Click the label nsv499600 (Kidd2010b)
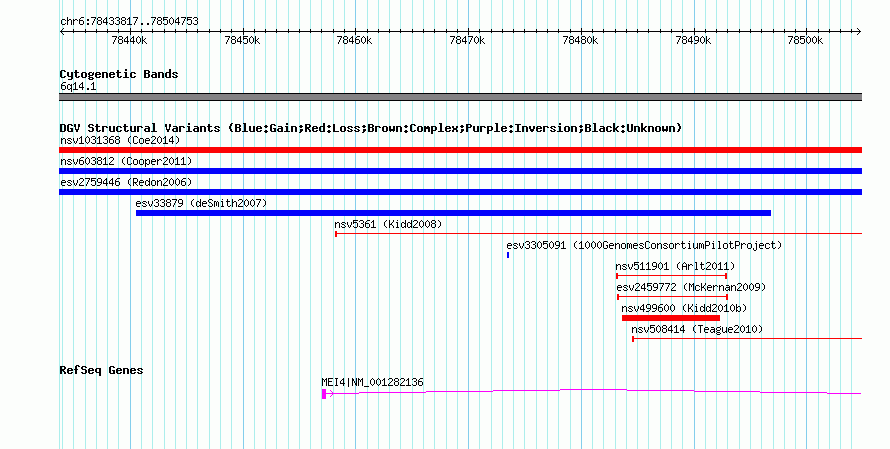Viewport: 890px width, 449px height. click(x=684, y=308)
